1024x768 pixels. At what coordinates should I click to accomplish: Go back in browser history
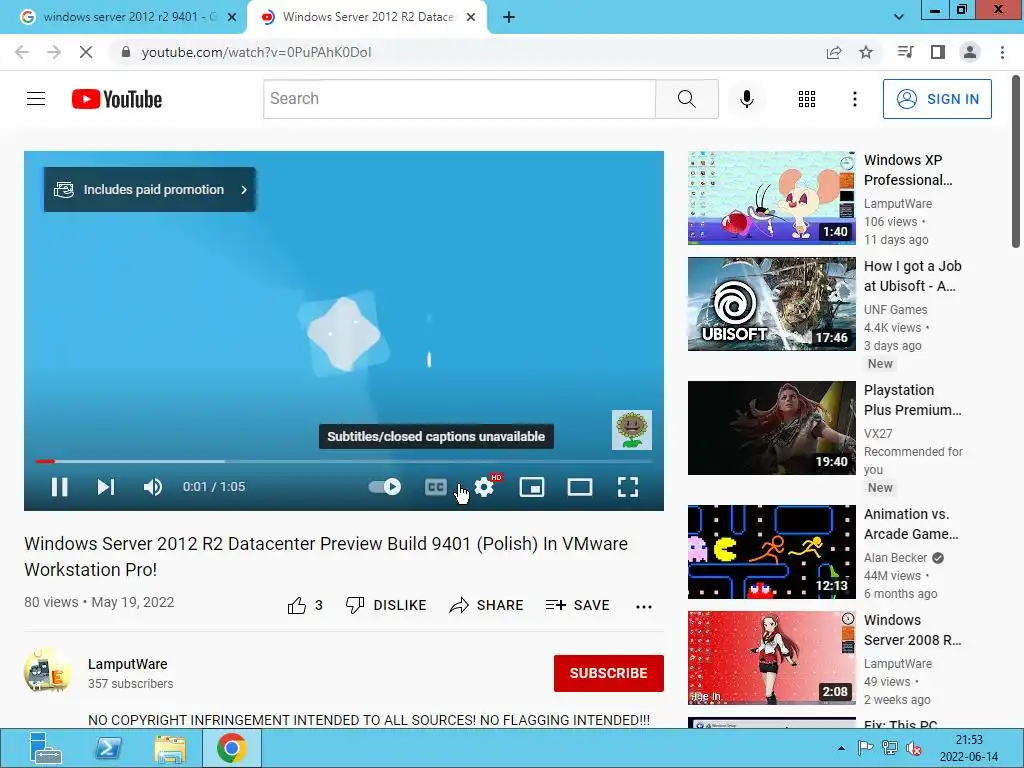(22, 52)
